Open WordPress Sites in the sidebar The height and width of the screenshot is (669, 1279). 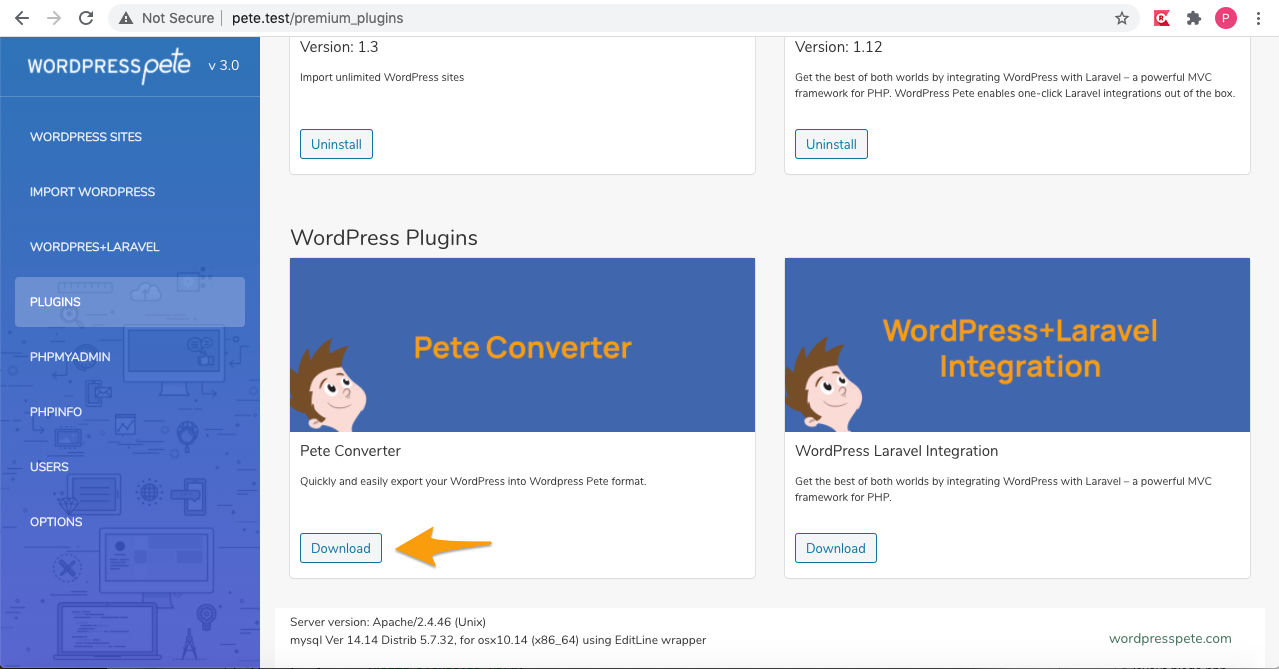tap(86, 137)
